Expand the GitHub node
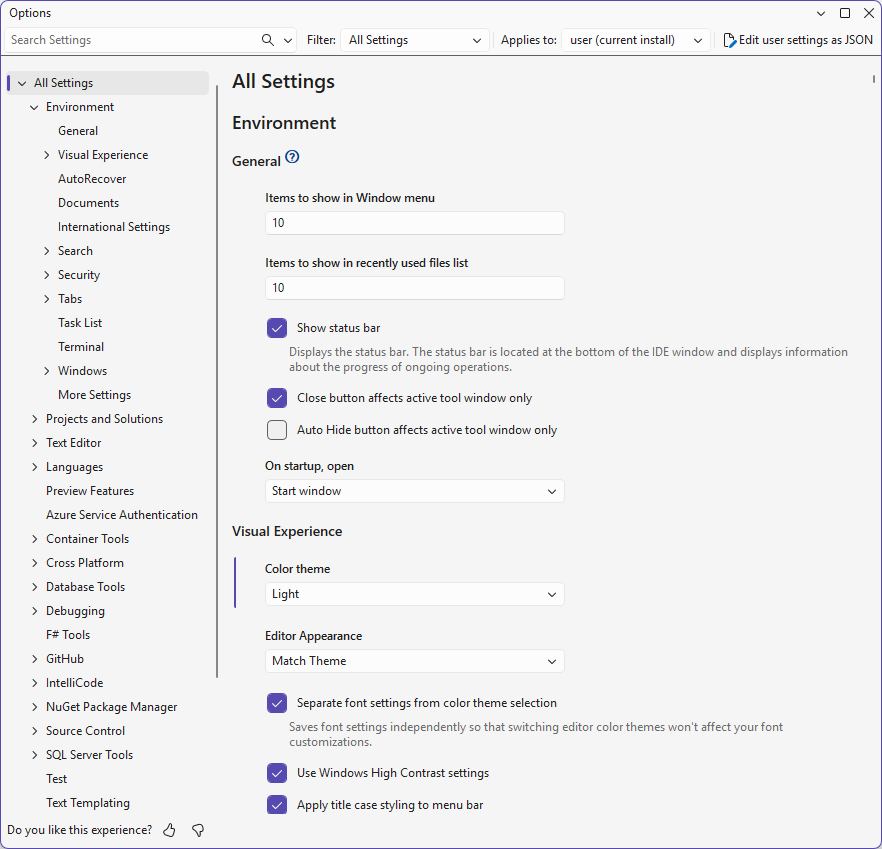Screen dimensions: 882x849 pos(34,659)
